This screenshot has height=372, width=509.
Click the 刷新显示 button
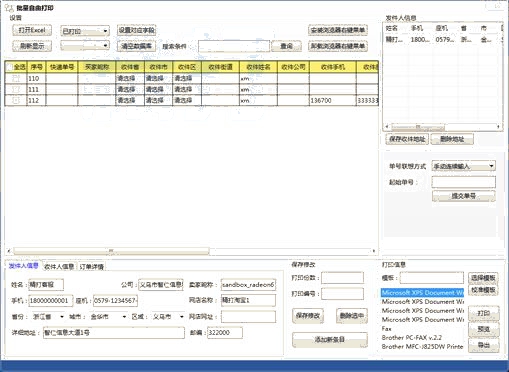[32, 46]
